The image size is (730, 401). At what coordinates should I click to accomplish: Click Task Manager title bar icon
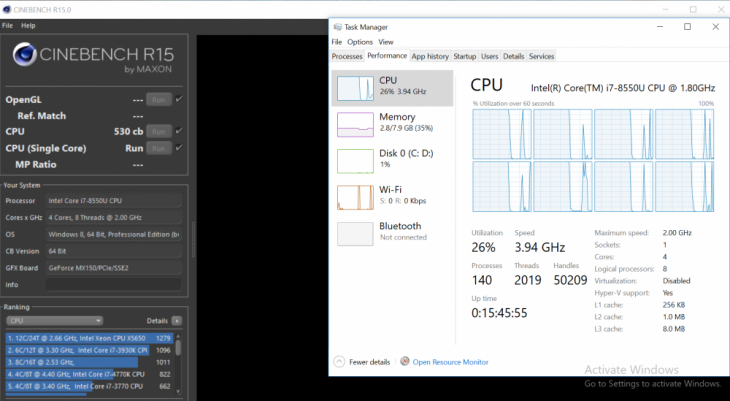click(338, 27)
